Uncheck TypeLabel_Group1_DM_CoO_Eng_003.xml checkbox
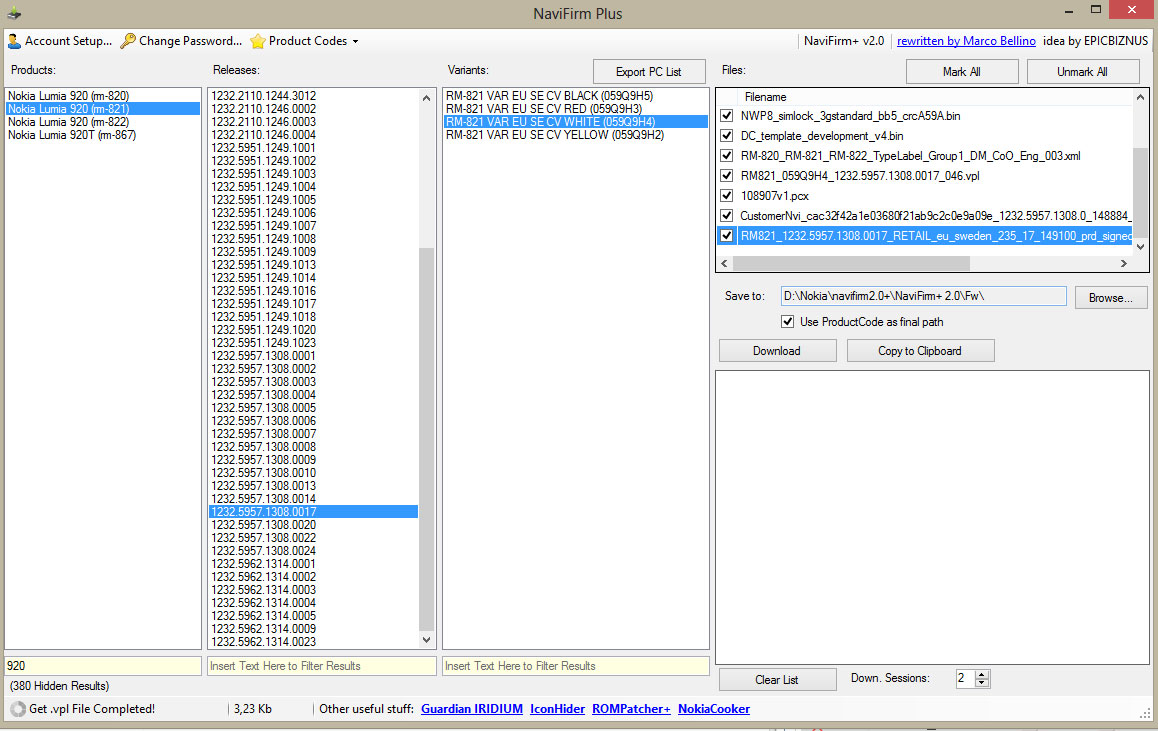This screenshot has width=1158, height=731. click(727, 156)
